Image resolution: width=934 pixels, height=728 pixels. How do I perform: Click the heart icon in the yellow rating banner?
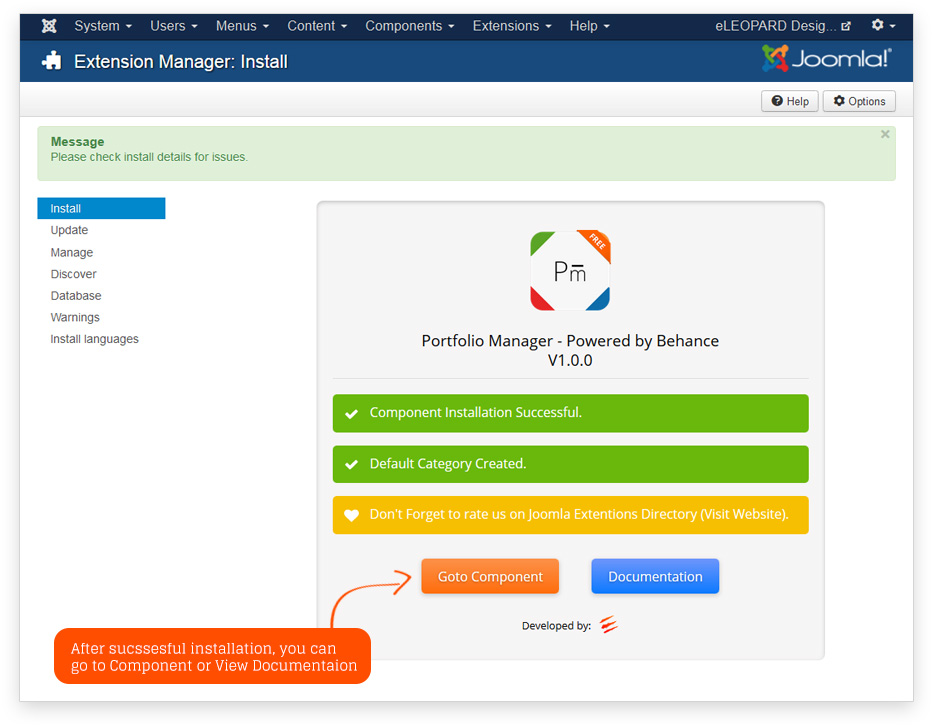(x=351, y=515)
